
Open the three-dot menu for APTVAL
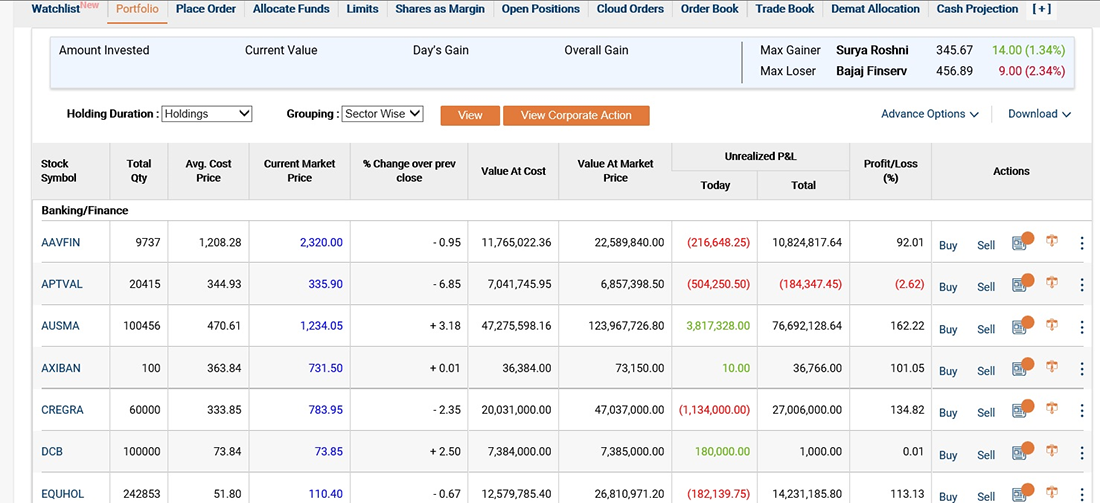[1081, 285]
